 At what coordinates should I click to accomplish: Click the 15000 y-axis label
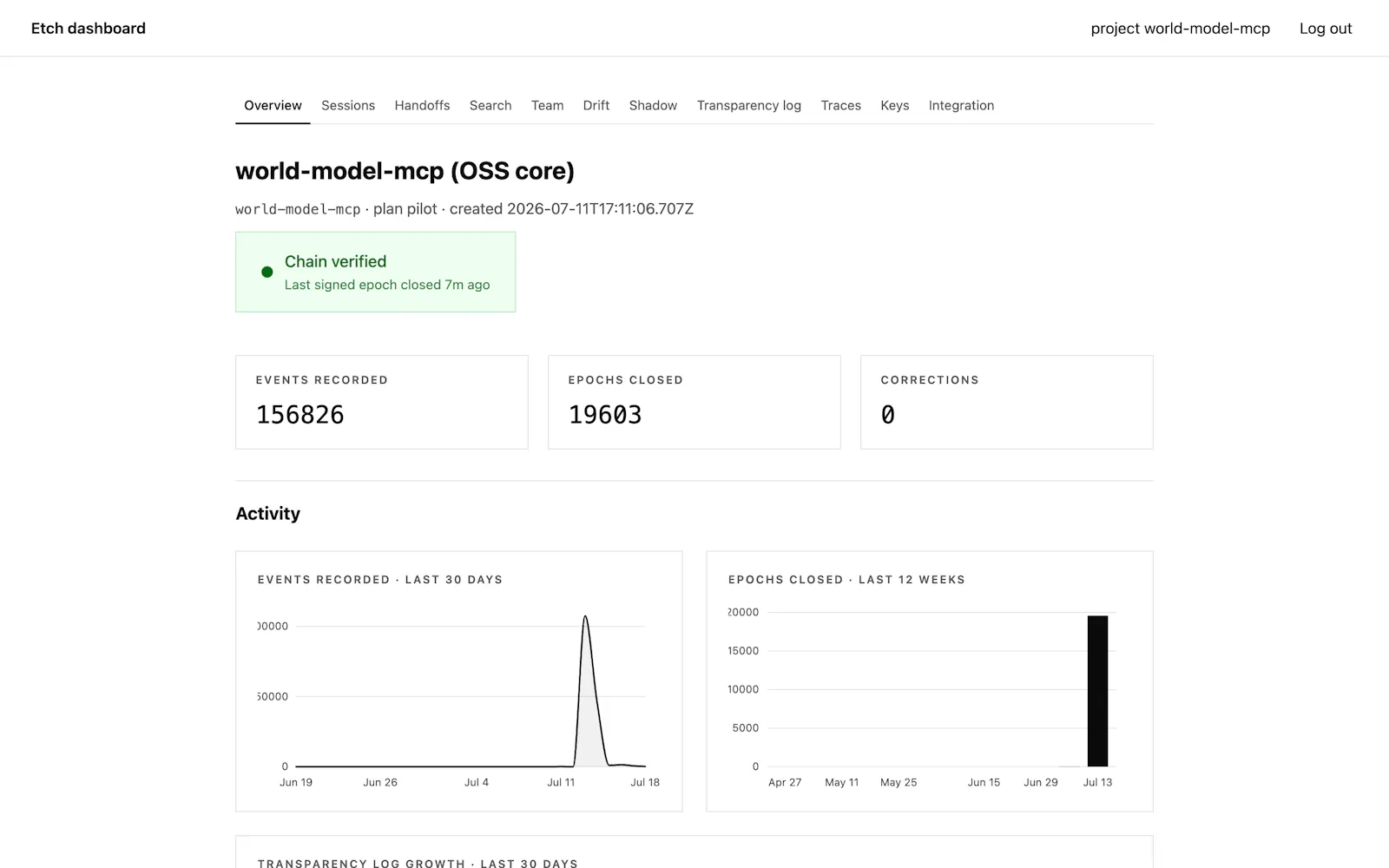[x=743, y=651]
